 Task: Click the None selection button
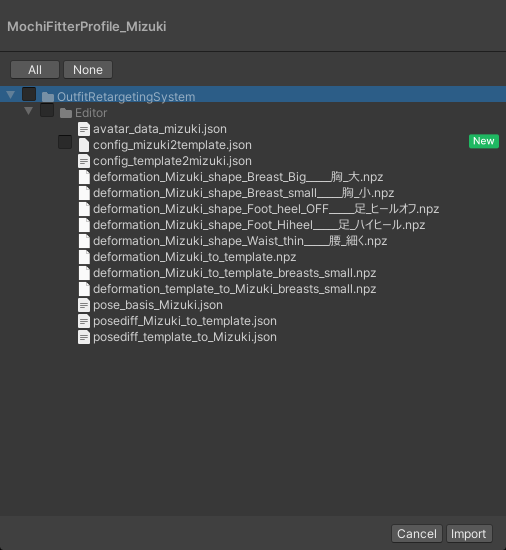click(88, 70)
